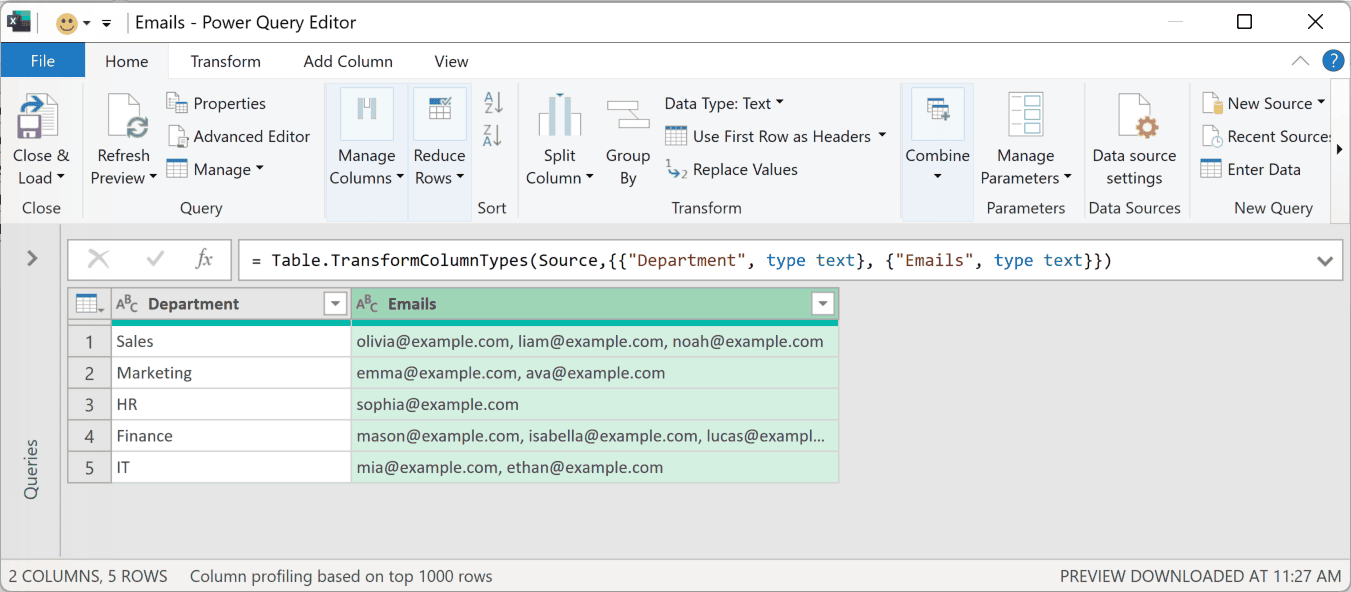Open the quick access toolbar customize arrow
Viewport: 1351px width, 592px height.
coord(106,23)
